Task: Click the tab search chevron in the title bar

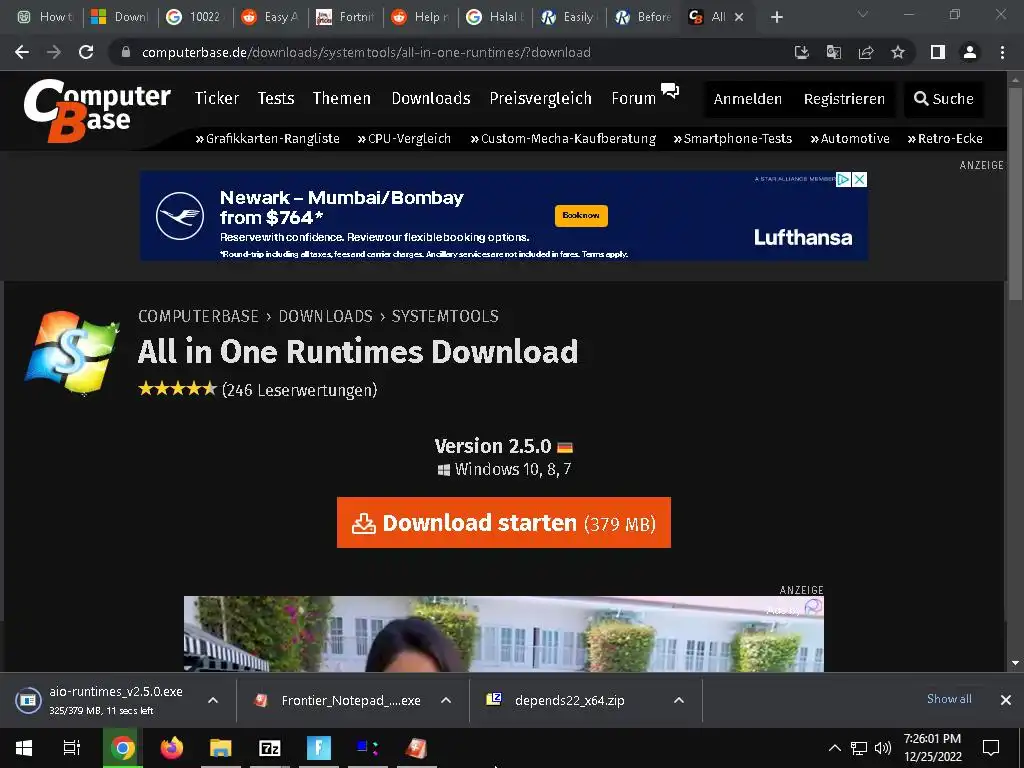Action: point(863,14)
